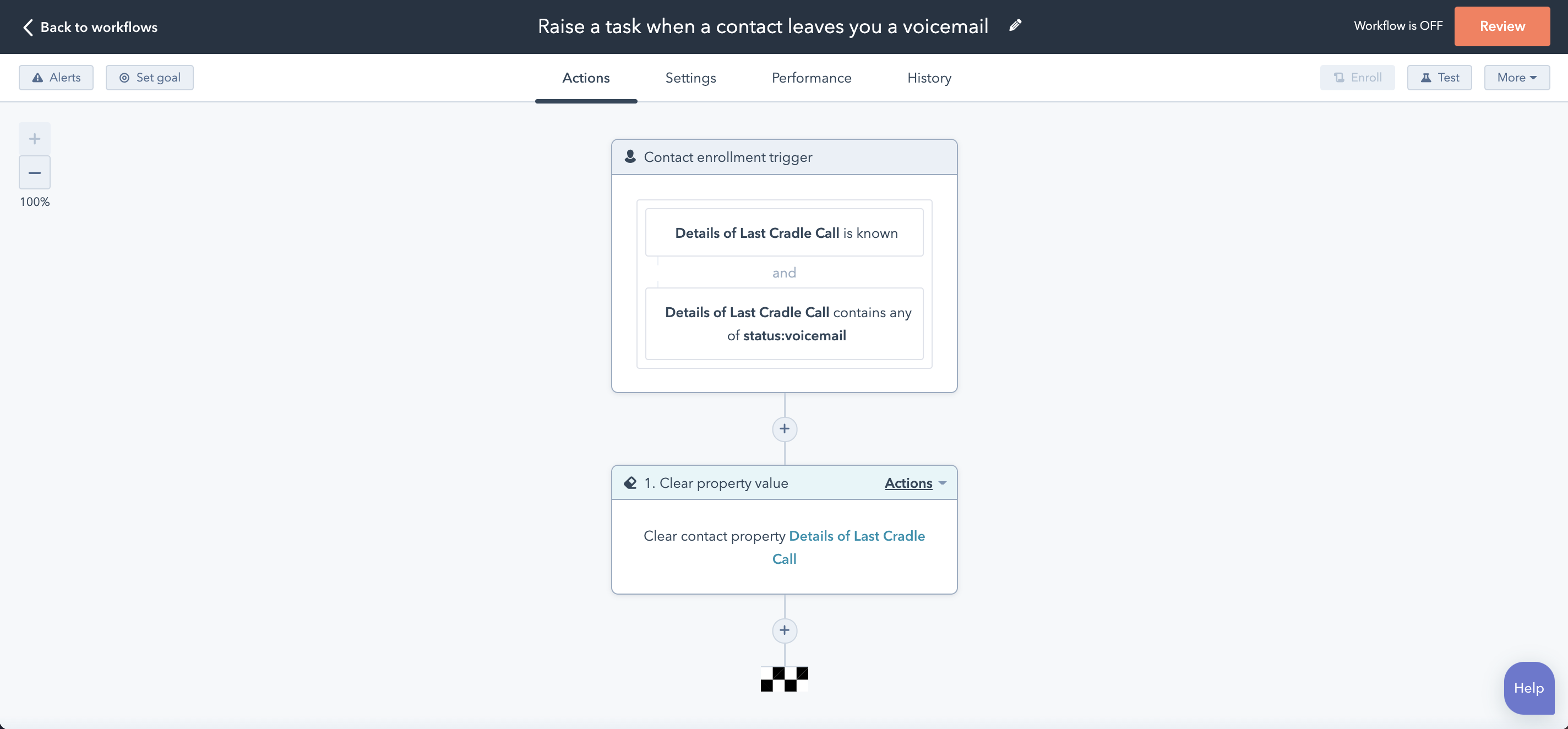
Task: View the History tab
Action: click(929, 78)
